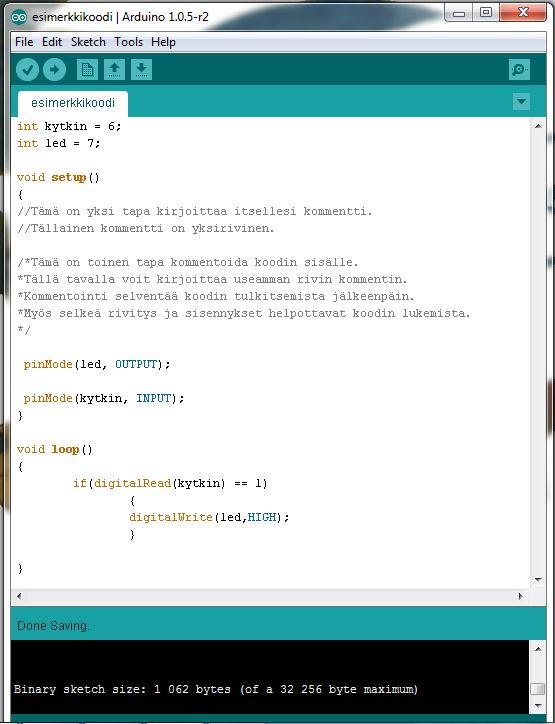Click the 'Done Saving.' status message
Viewport: 555px width, 724px height.
[54, 626]
